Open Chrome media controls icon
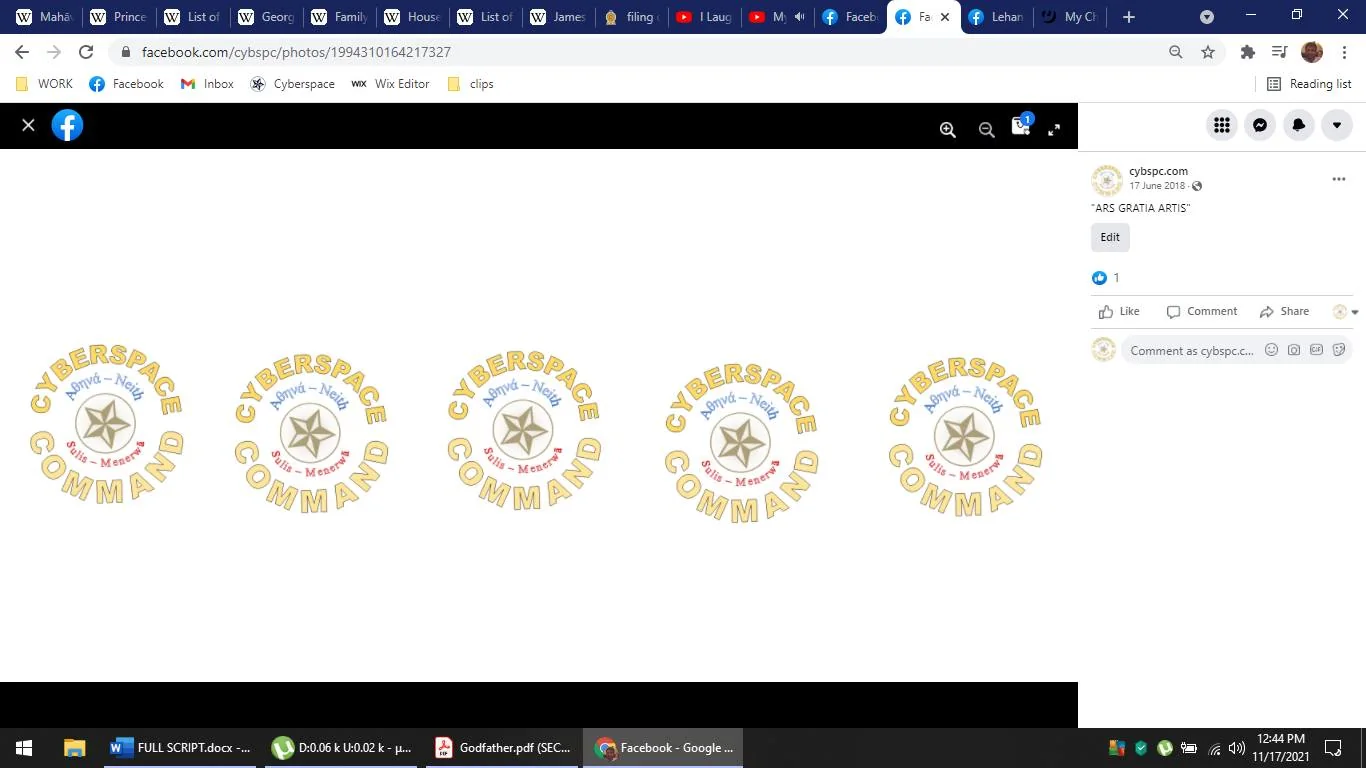This screenshot has width=1366, height=768. click(1279, 52)
